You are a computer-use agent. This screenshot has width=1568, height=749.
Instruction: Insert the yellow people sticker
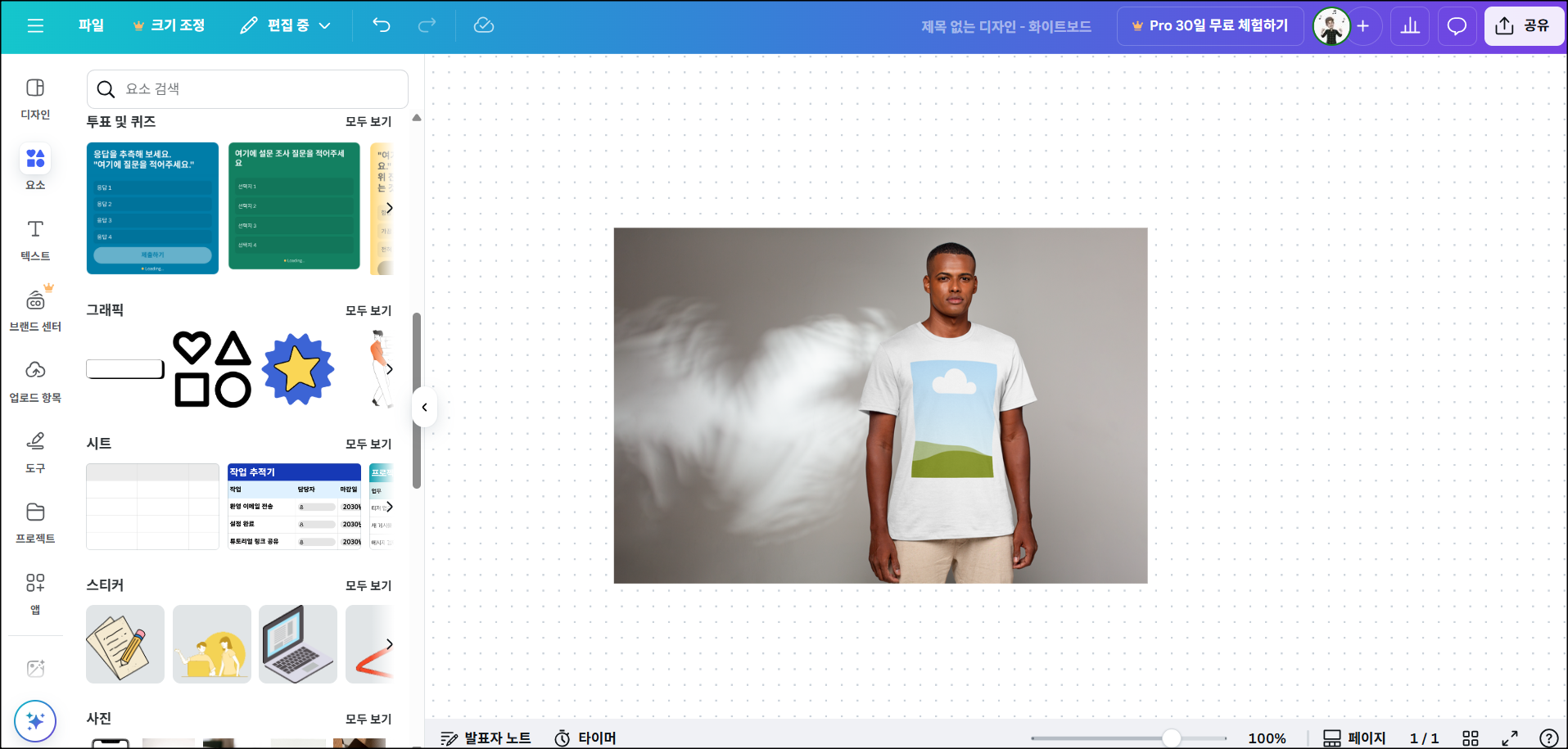click(212, 644)
